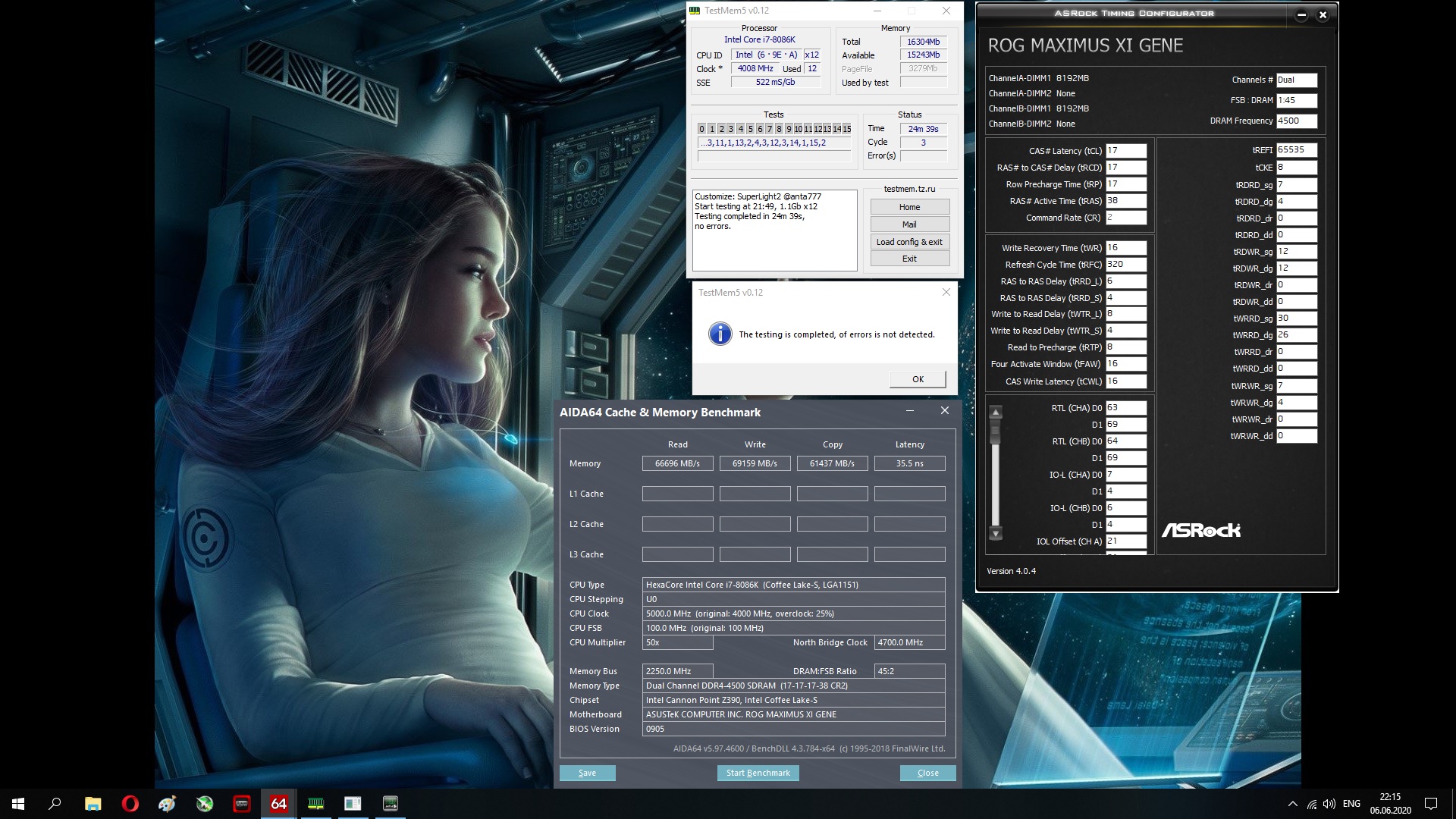Open the notification center icon
This screenshot has width=1456, height=819.
coord(1431,804)
